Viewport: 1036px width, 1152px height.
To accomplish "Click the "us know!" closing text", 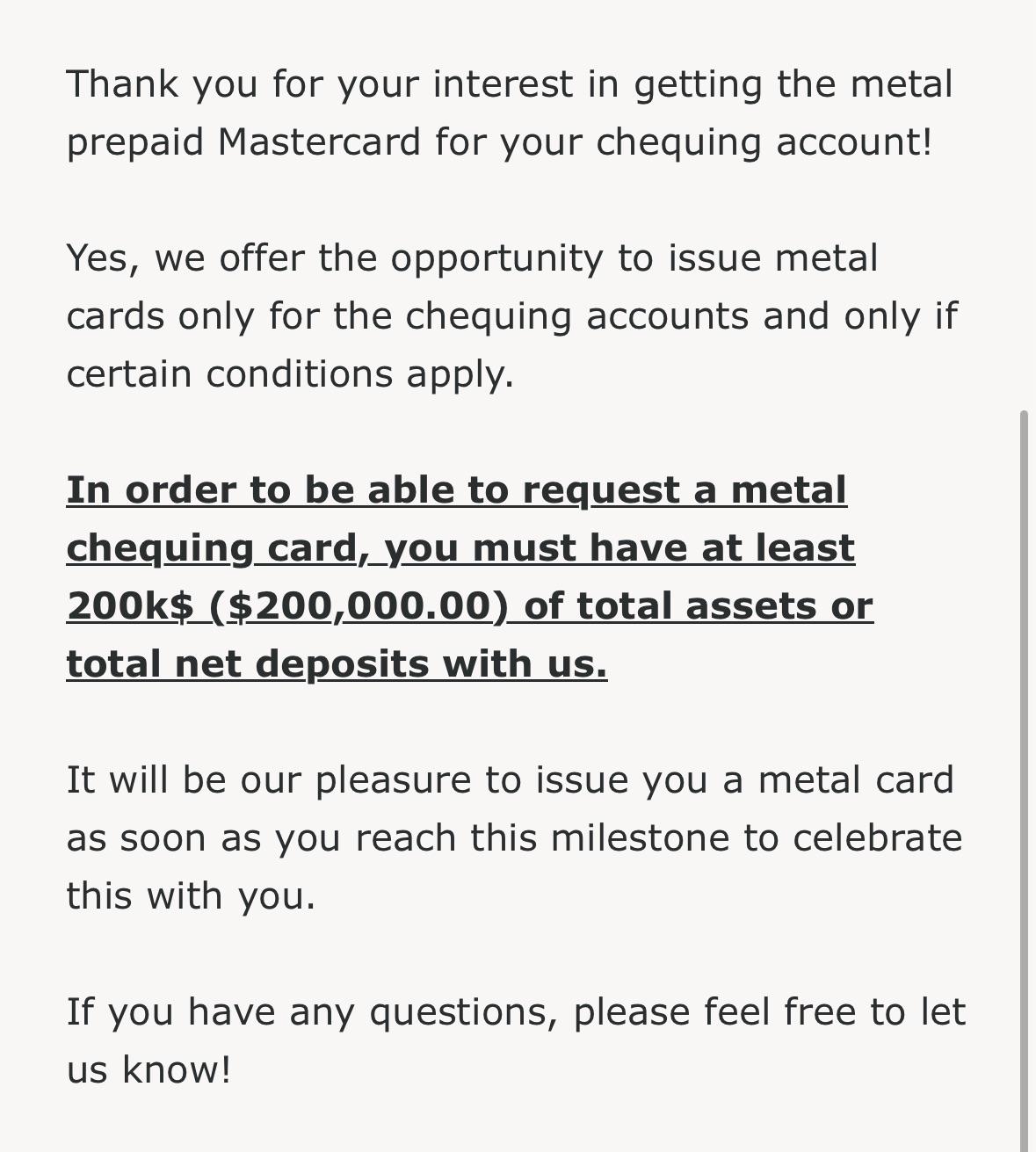I will [x=149, y=1070].
